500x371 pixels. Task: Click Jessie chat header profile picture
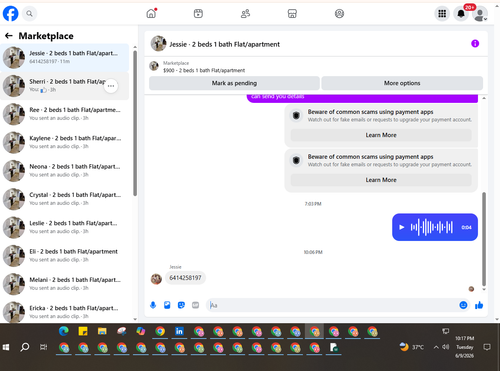158,44
